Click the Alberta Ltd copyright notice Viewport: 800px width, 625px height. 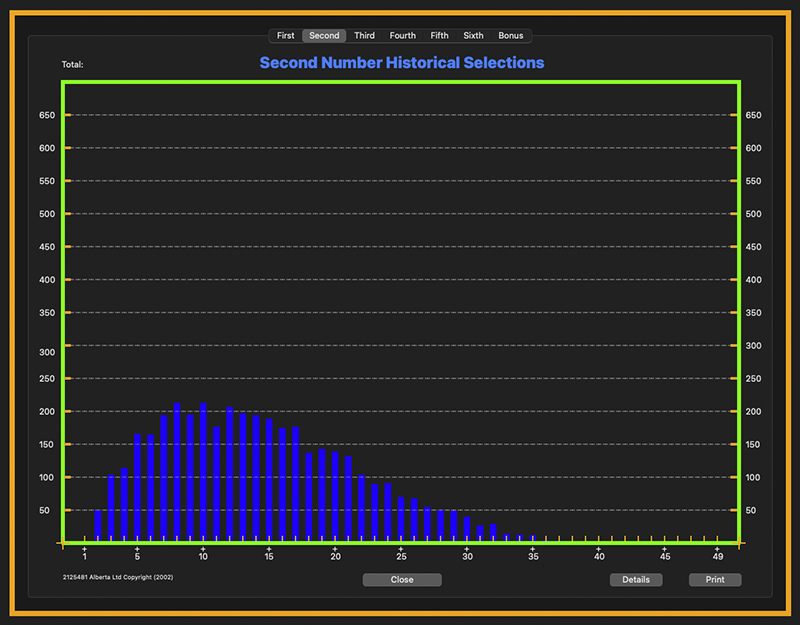pos(118,577)
